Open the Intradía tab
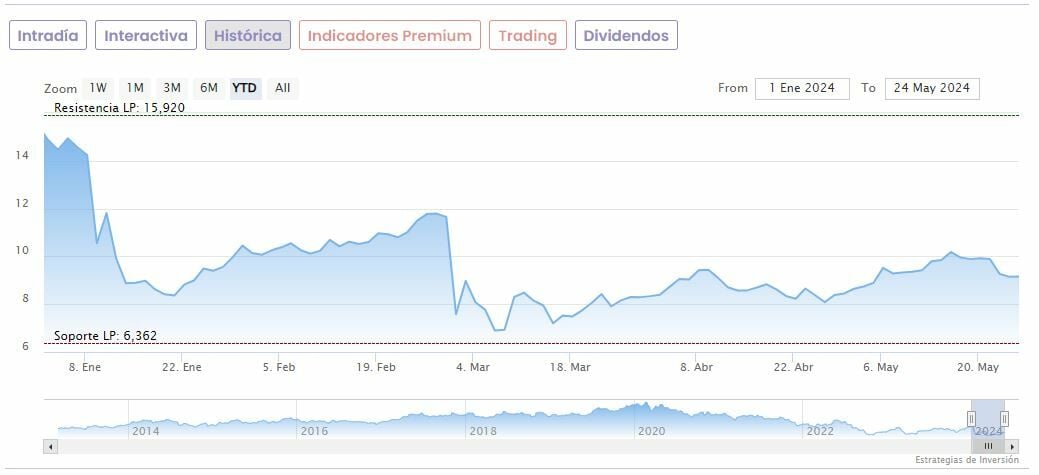Image resolution: width=1039 pixels, height=475 pixels. coord(48,36)
